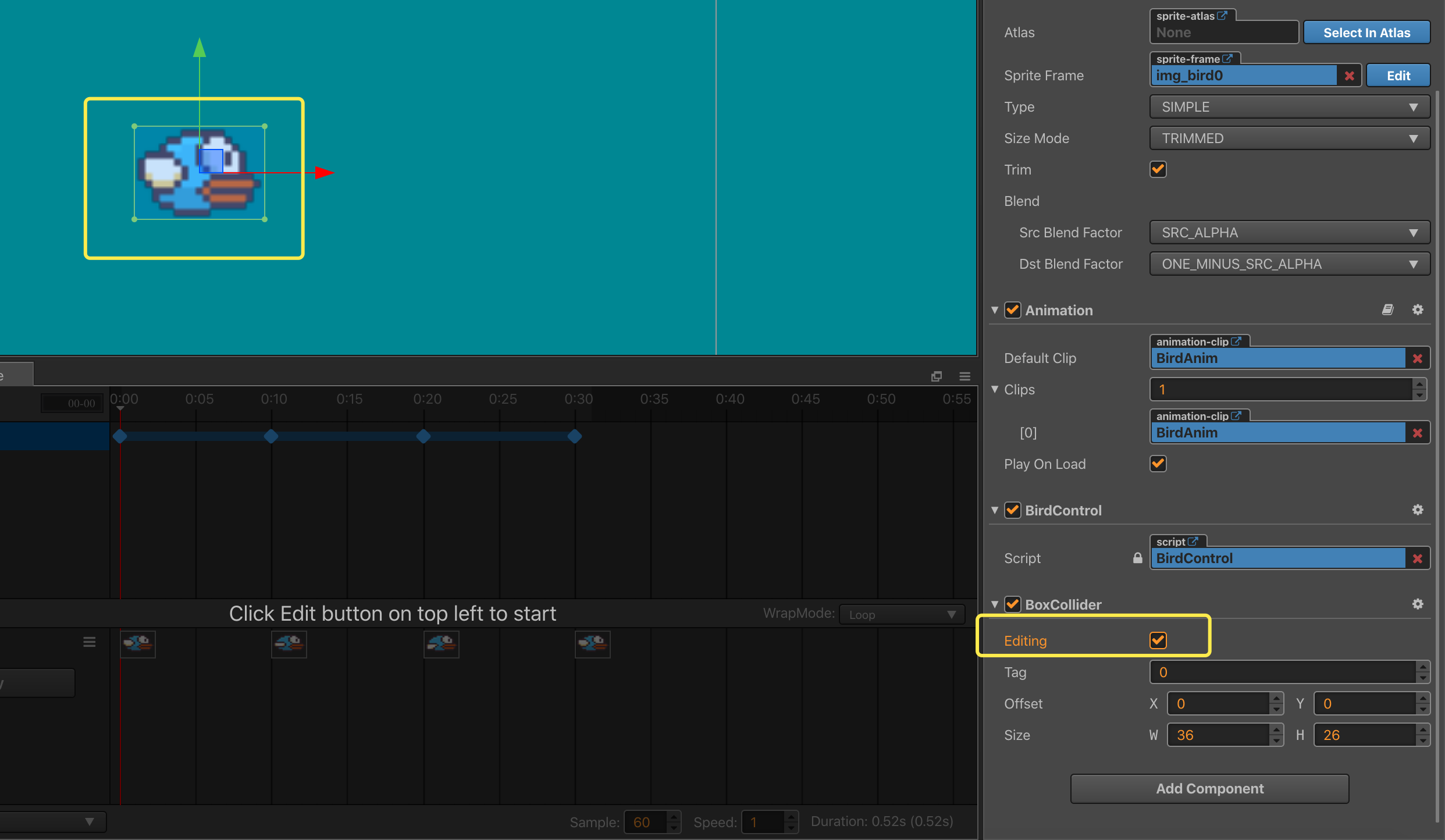Toggle the Trim checkbox
The image size is (1445, 840).
[1158, 170]
